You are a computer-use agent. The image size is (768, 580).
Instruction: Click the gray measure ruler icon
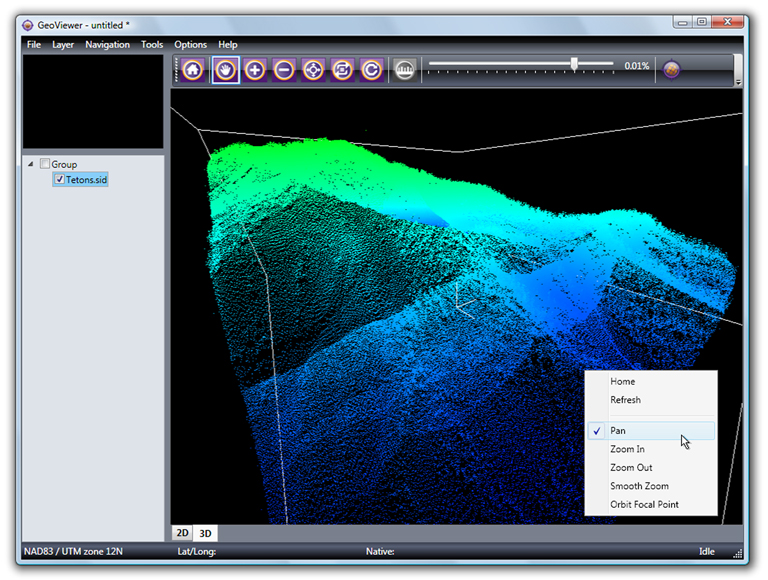405,70
